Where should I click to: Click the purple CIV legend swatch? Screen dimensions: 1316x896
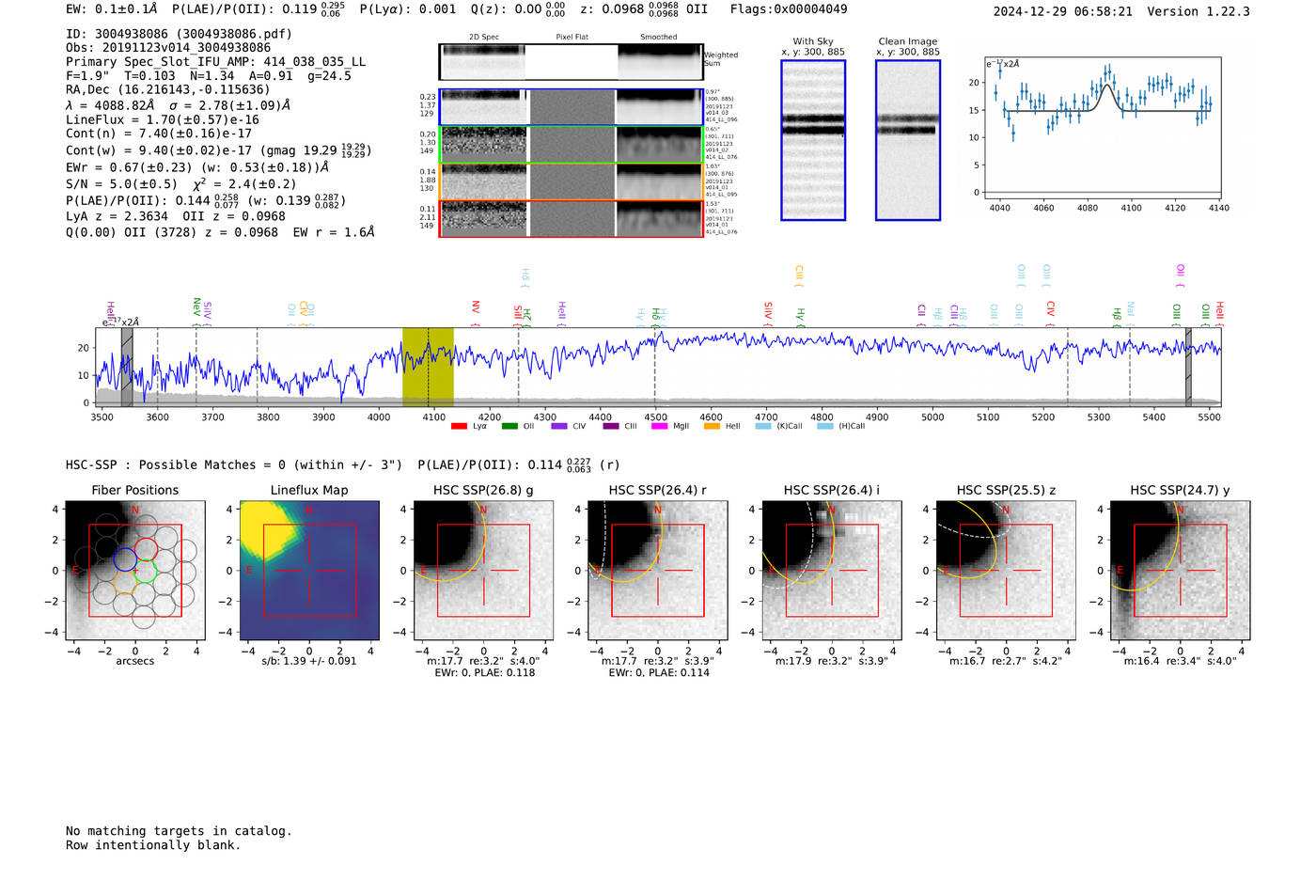point(559,426)
